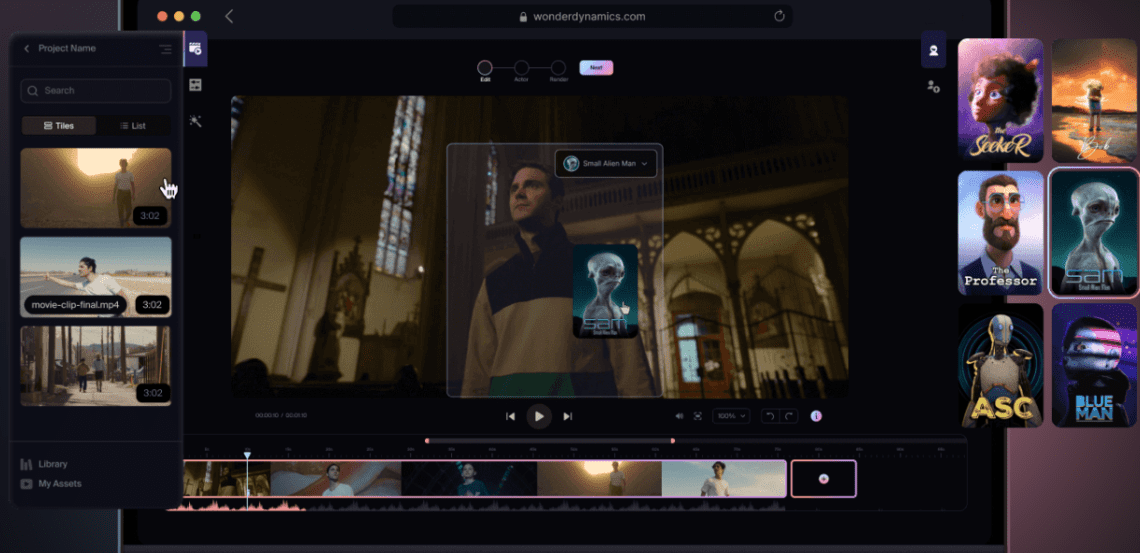Select the last white-shirt clip in timeline
Screen dimensions: 1140x553
[x=723, y=479]
